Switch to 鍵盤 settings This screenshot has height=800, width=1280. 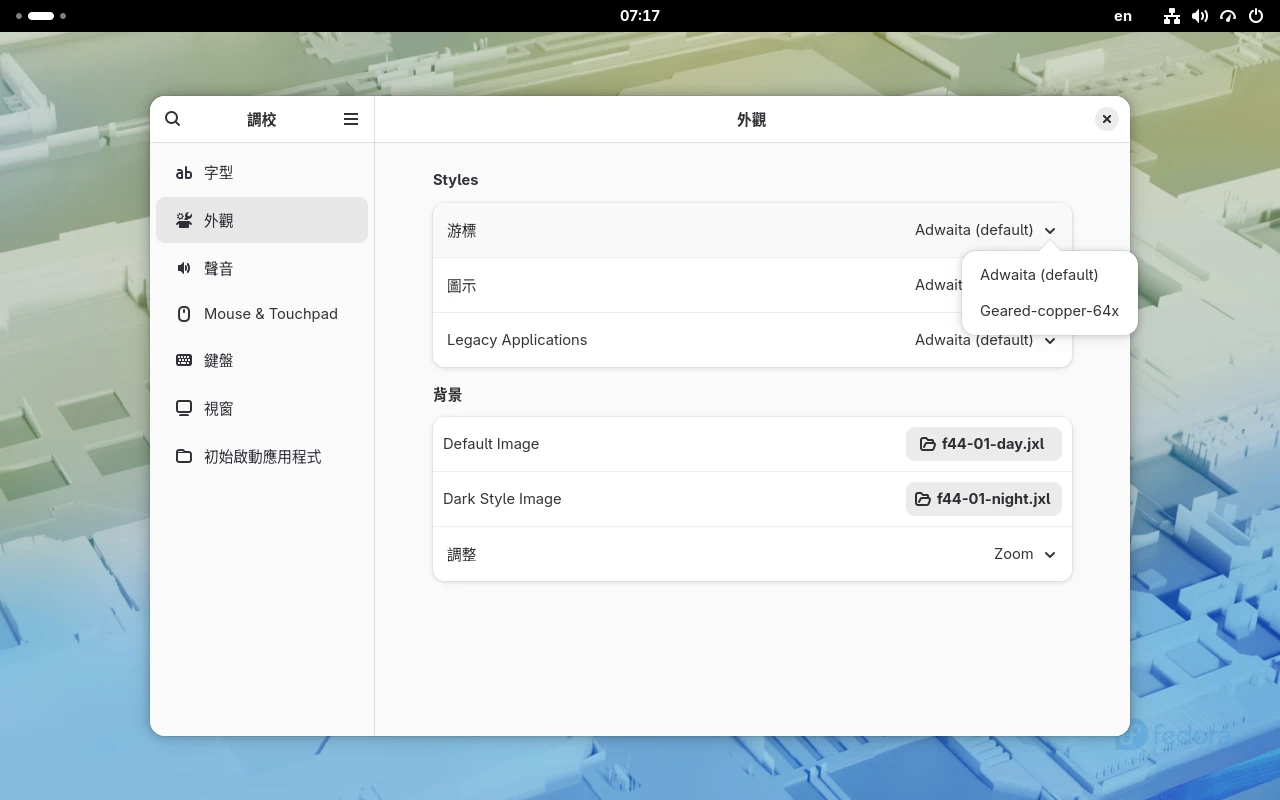(x=262, y=360)
